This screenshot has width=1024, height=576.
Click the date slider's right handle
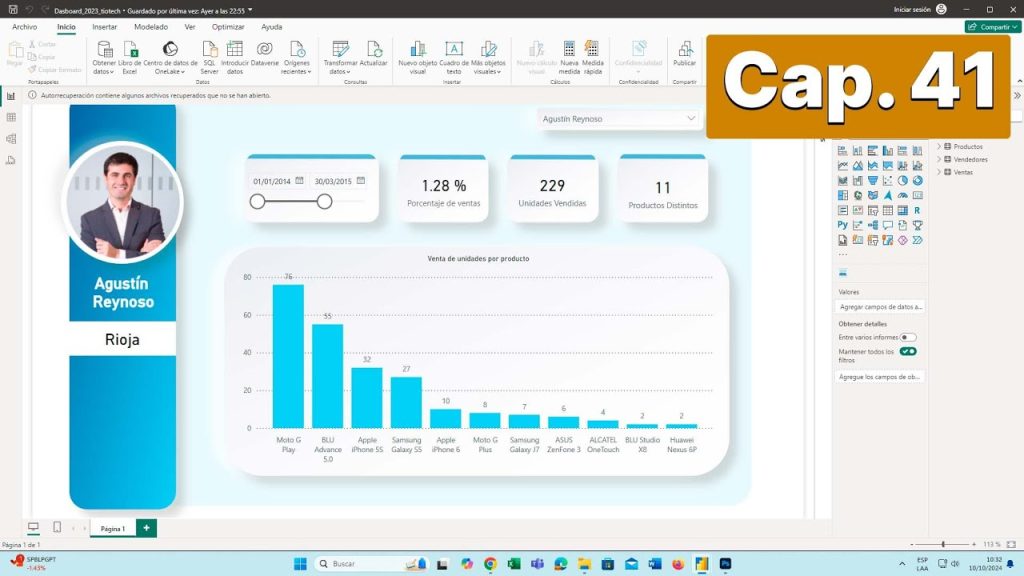pyautogui.click(x=324, y=201)
